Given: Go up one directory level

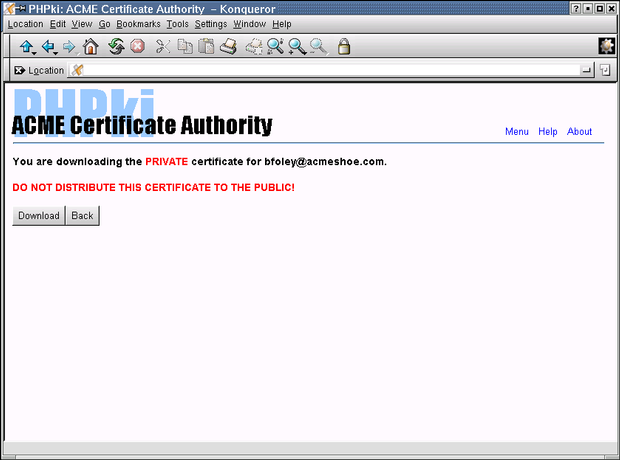Looking at the screenshot, I should pyautogui.click(x=26, y=46).
